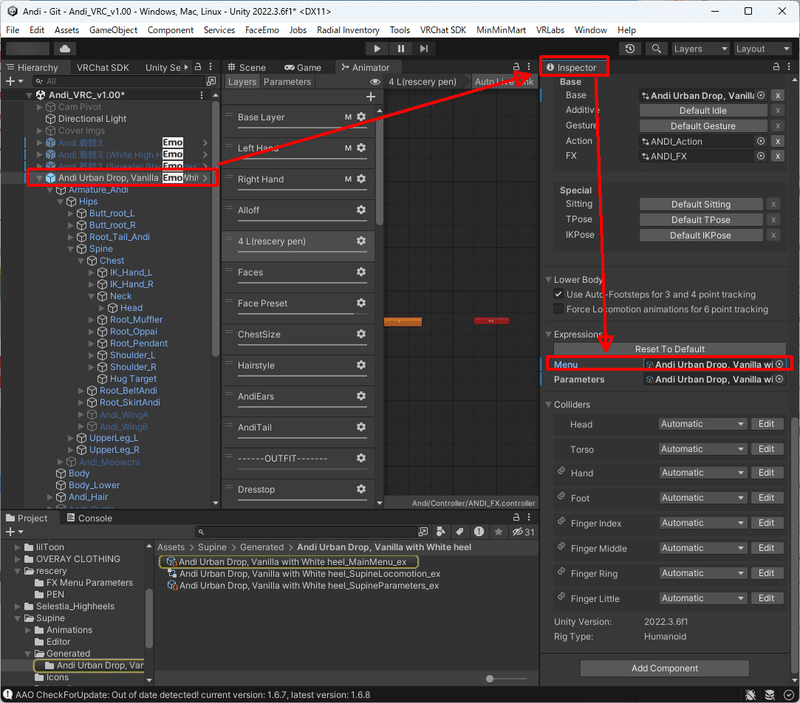Open Torso collider Automatic dropdown
This screenshot has width=800, height=703.
click(x=703, y=449)
